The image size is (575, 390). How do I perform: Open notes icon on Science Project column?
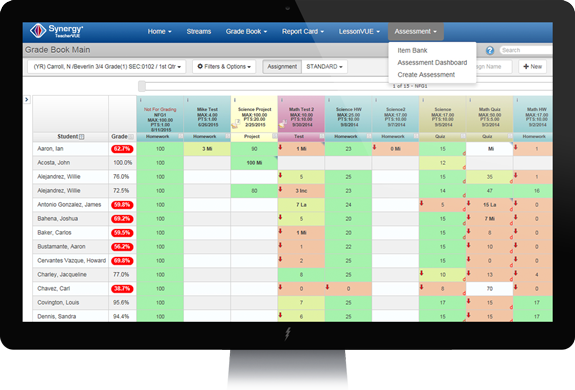pos(235,124)
